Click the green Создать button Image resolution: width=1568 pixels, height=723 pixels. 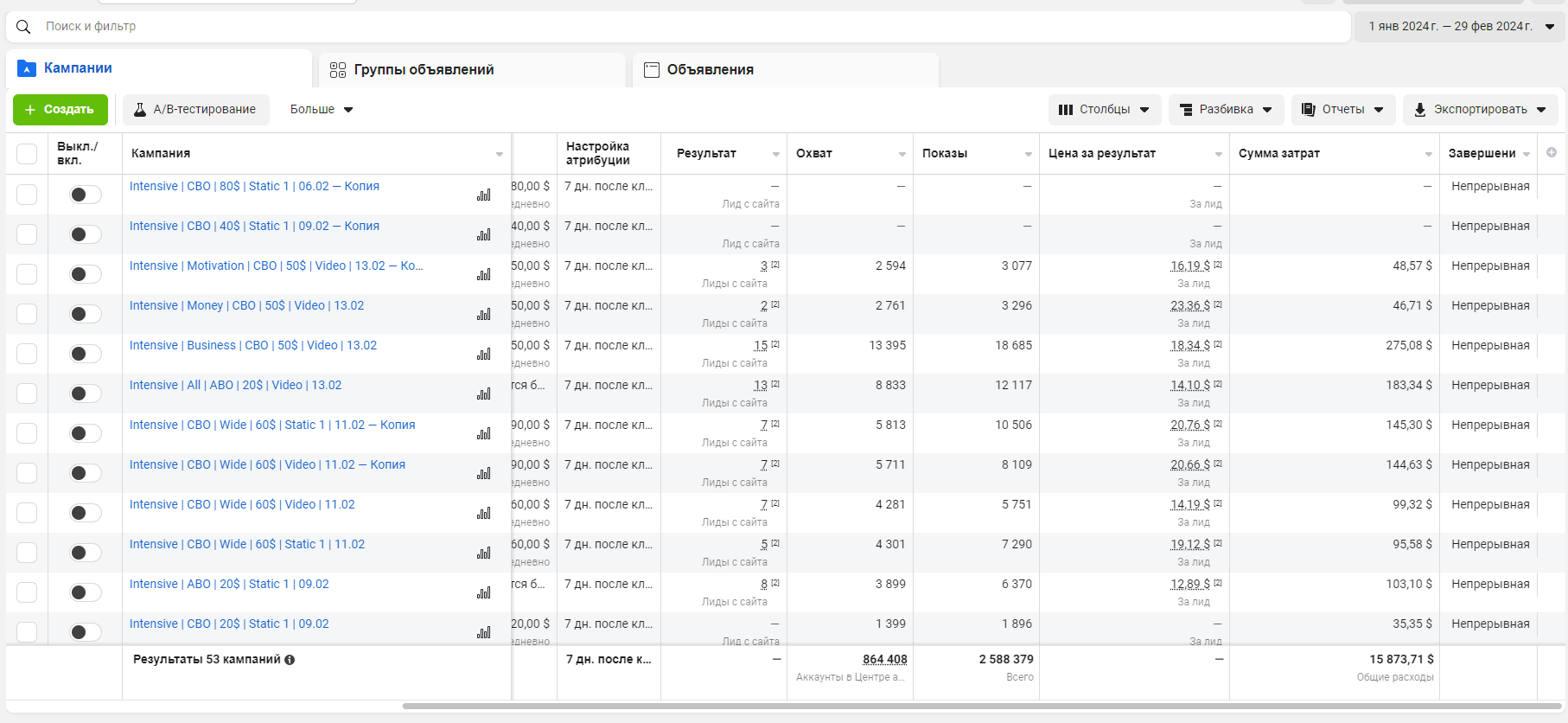(61, 110)
